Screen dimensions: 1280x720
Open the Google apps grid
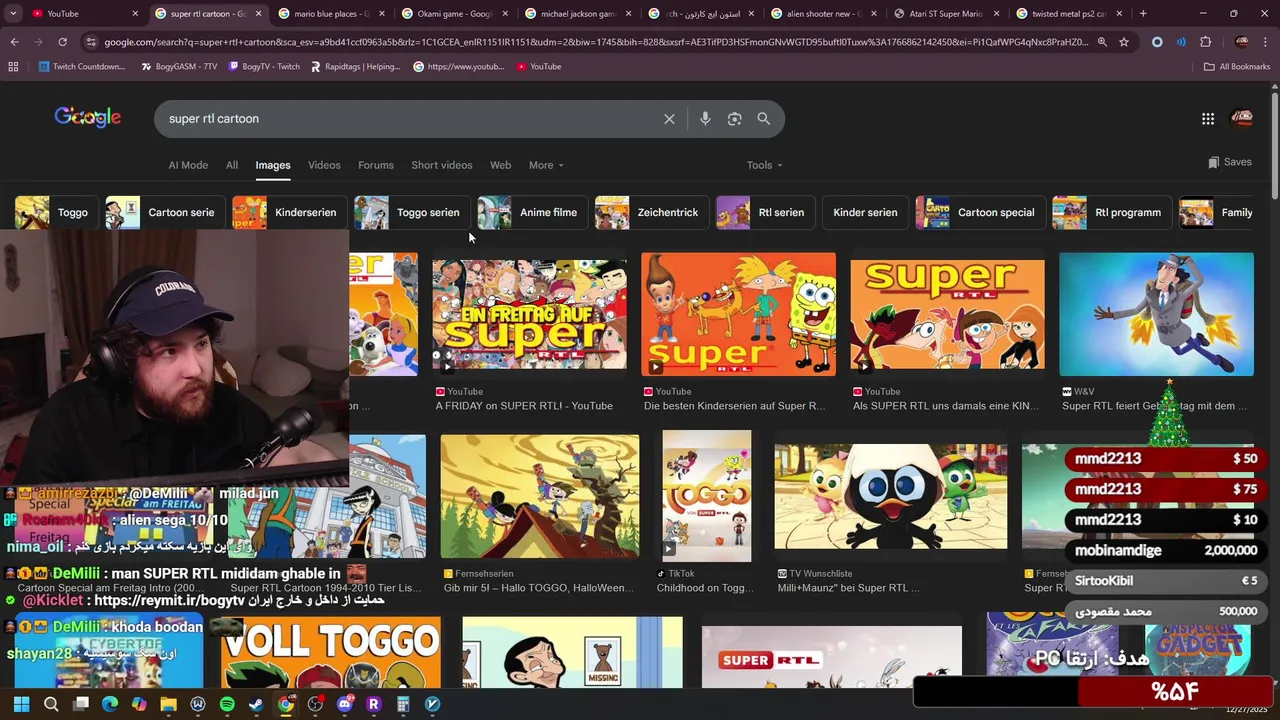pyautogui.click(x=1208, y=119)
